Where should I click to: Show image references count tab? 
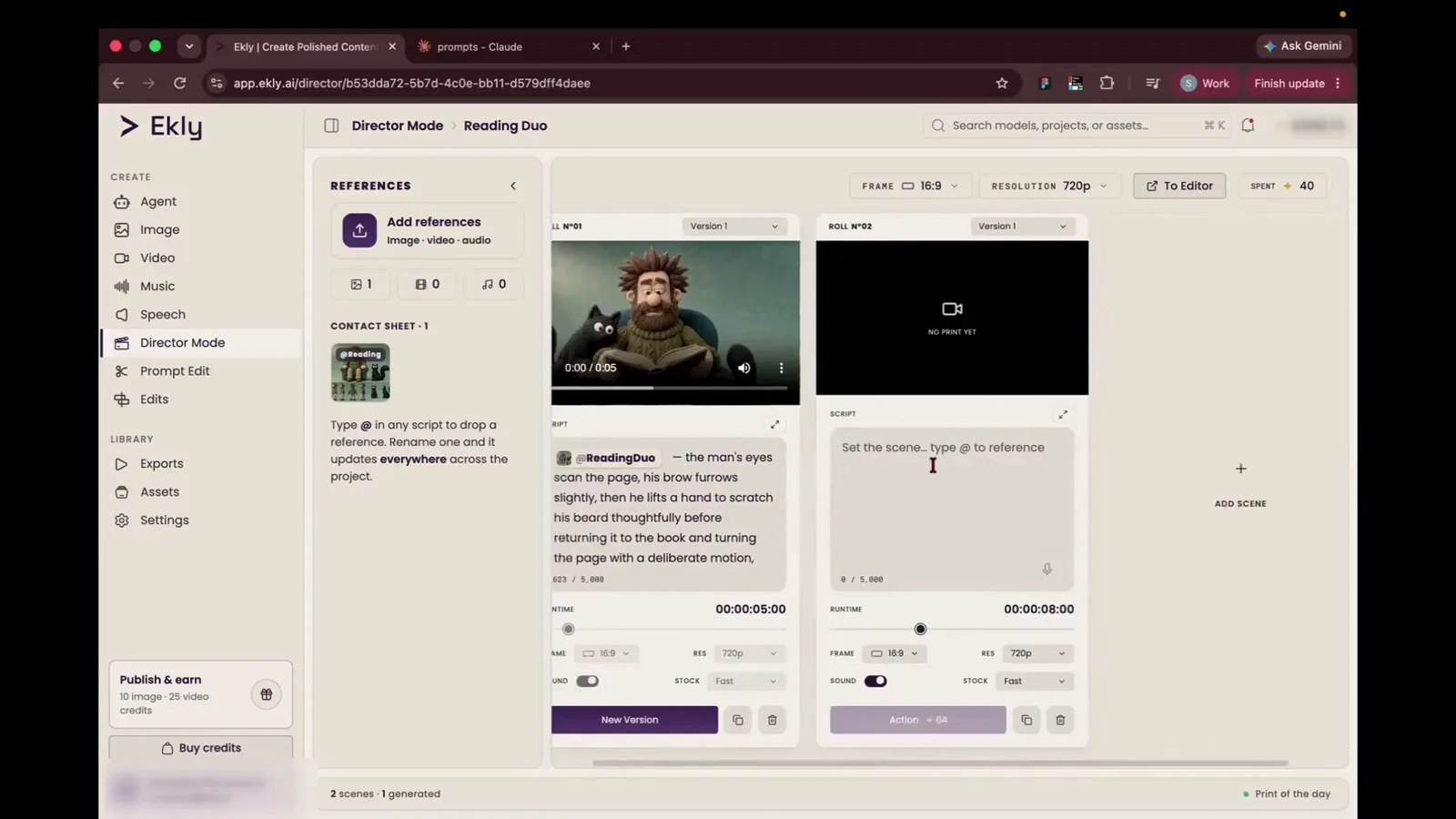pyautogui.click(x=361, y=284)
